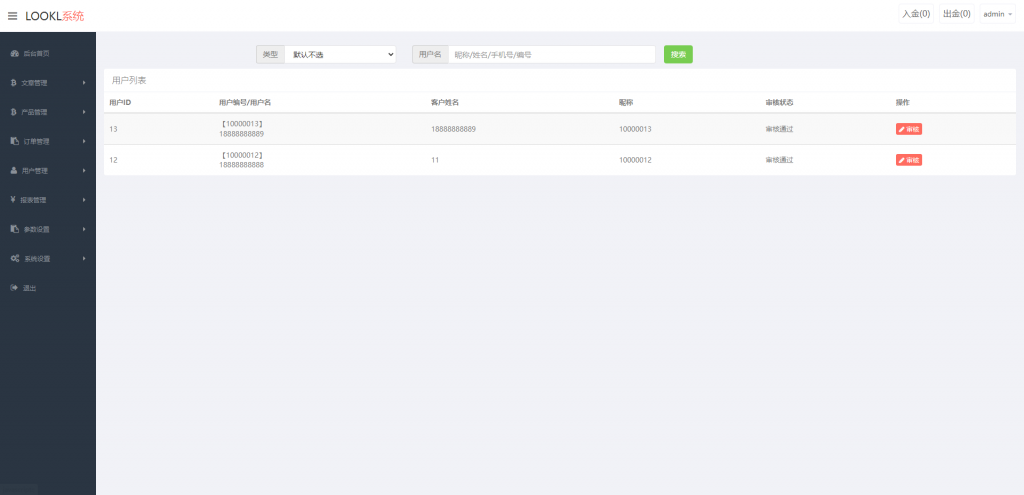Click the dashboard icon beside 后台首页
The image size is (1024, 495).
(x=14, y=53)
